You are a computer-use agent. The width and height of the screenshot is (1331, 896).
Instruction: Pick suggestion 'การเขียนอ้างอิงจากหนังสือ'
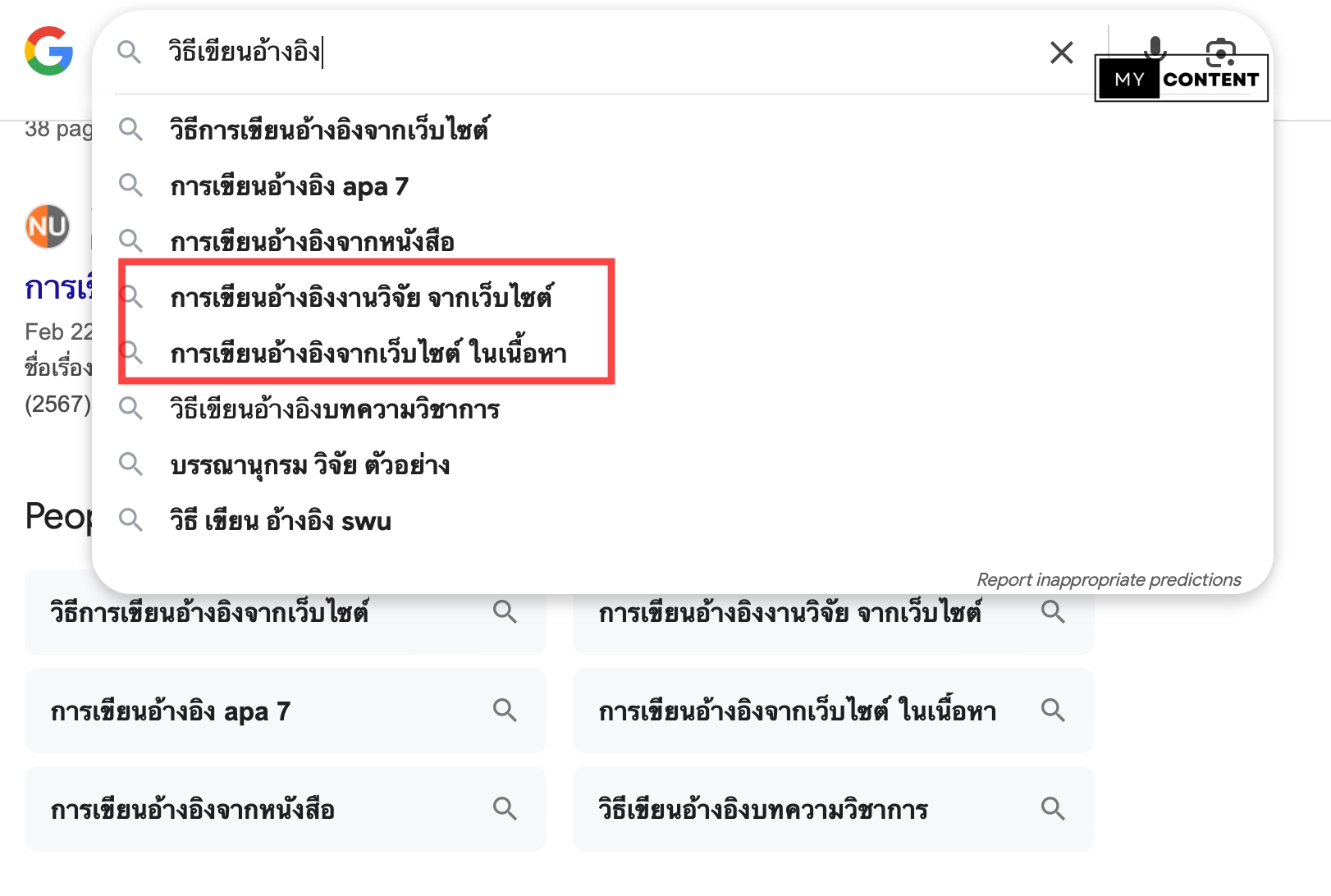click(312, 242)
